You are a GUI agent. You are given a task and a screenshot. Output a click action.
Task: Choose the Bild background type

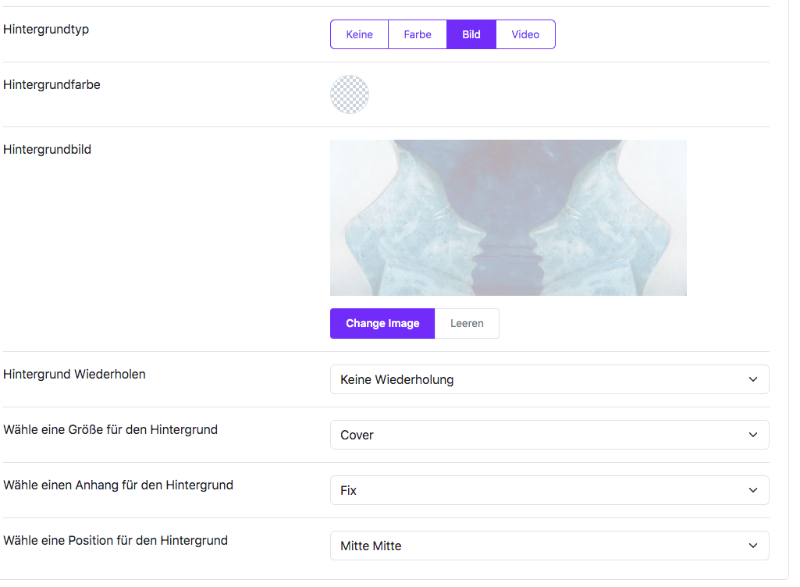click(x=471, y=34)
